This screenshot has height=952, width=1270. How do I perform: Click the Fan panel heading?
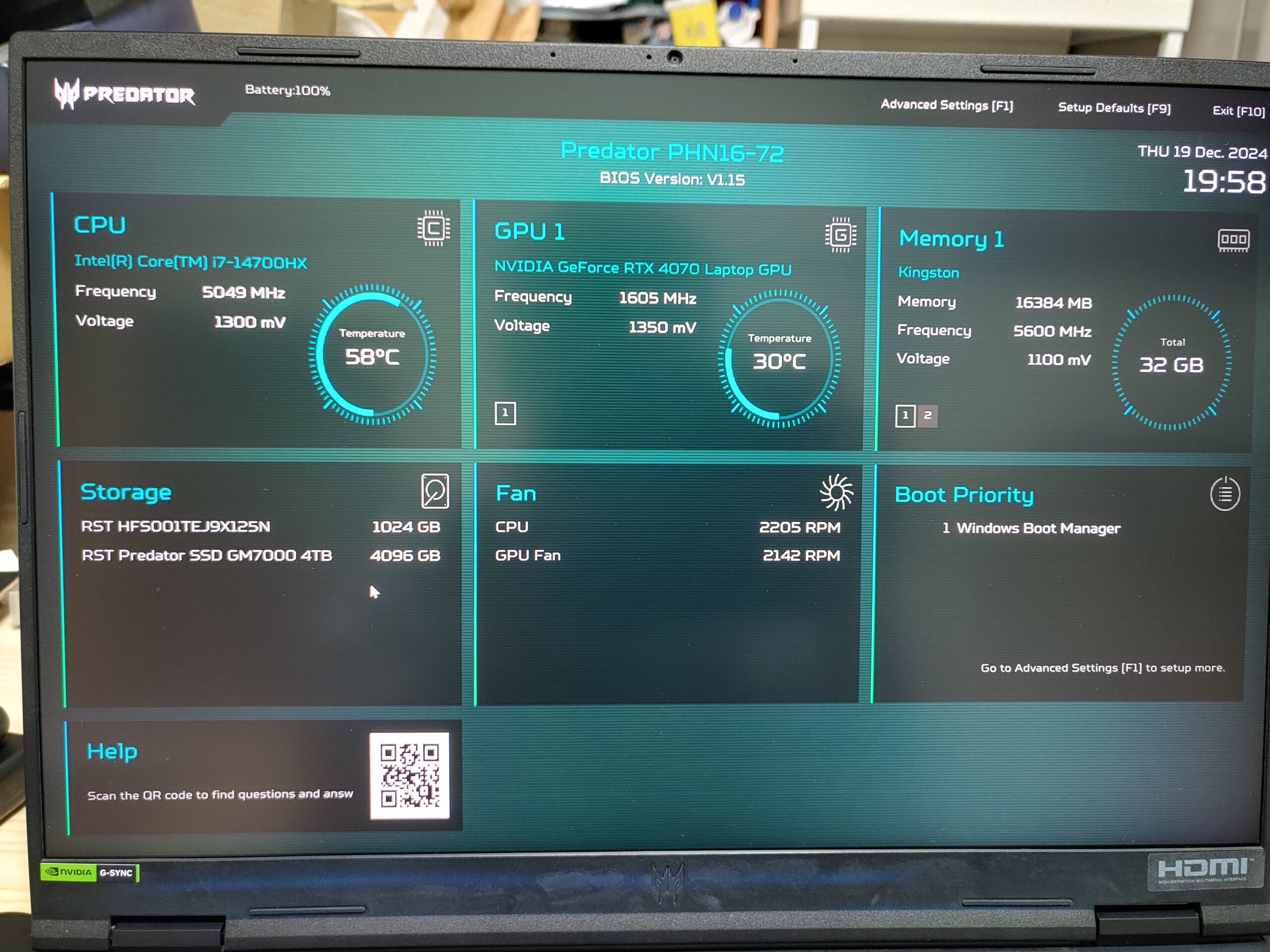point(515,493)
